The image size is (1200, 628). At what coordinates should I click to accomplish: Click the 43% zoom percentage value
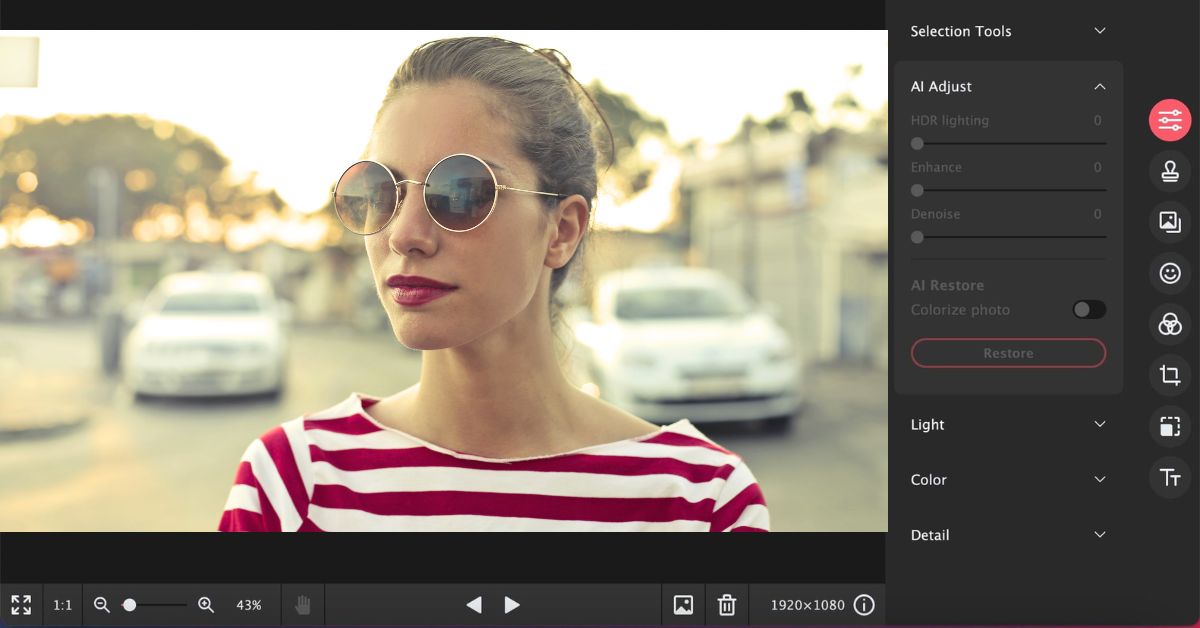point(249,605)
